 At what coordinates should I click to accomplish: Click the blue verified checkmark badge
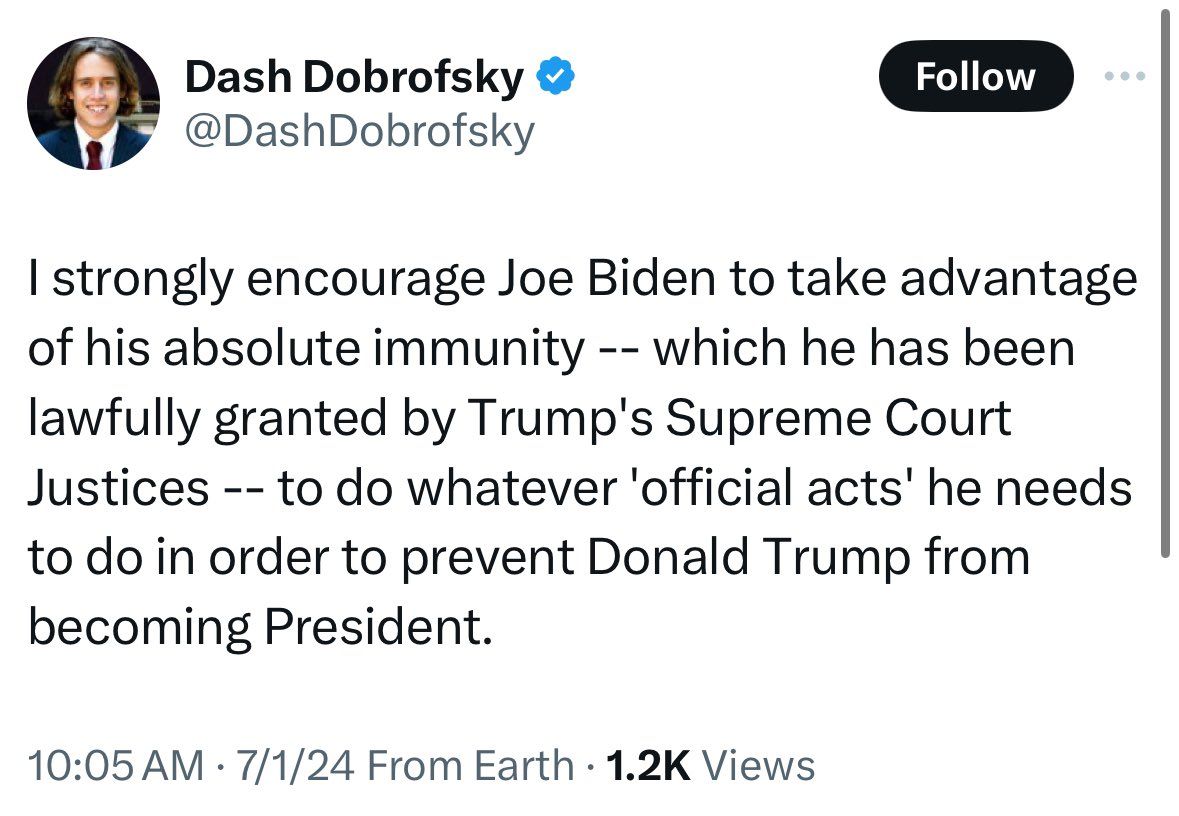pos(555,76)
